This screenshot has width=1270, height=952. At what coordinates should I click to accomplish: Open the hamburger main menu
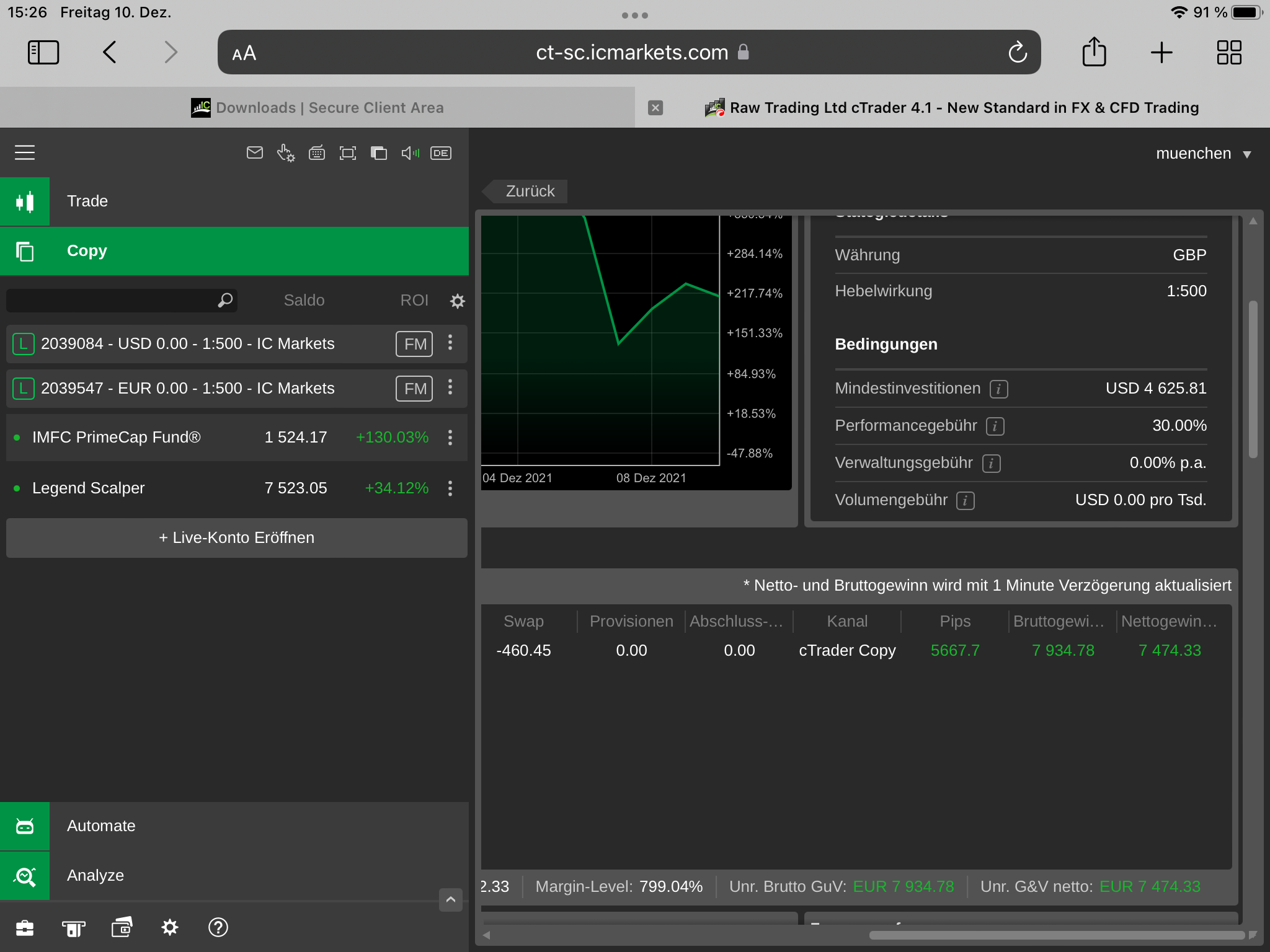25,152
